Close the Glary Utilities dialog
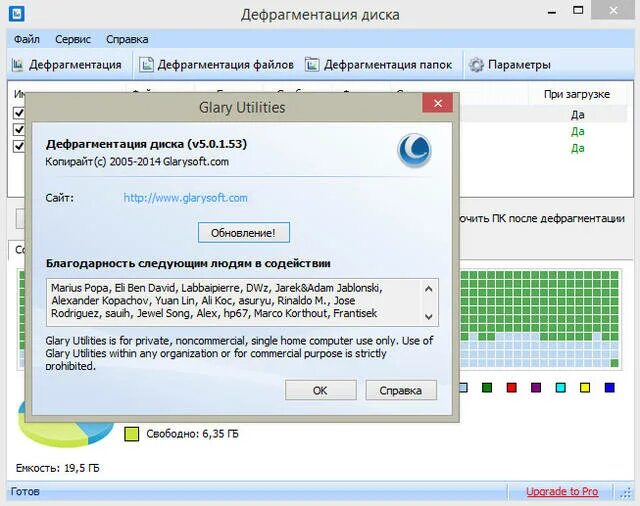Image resolution: width=640 pixels, height=506 pixels. coord(438,103)
